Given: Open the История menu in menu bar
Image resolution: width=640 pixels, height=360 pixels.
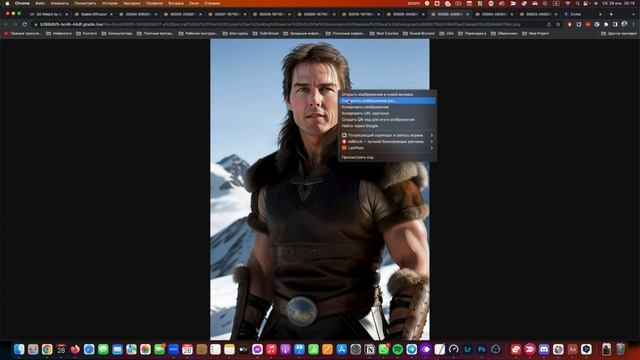Looking at the screenshot, I should click(x=110, y=3).
